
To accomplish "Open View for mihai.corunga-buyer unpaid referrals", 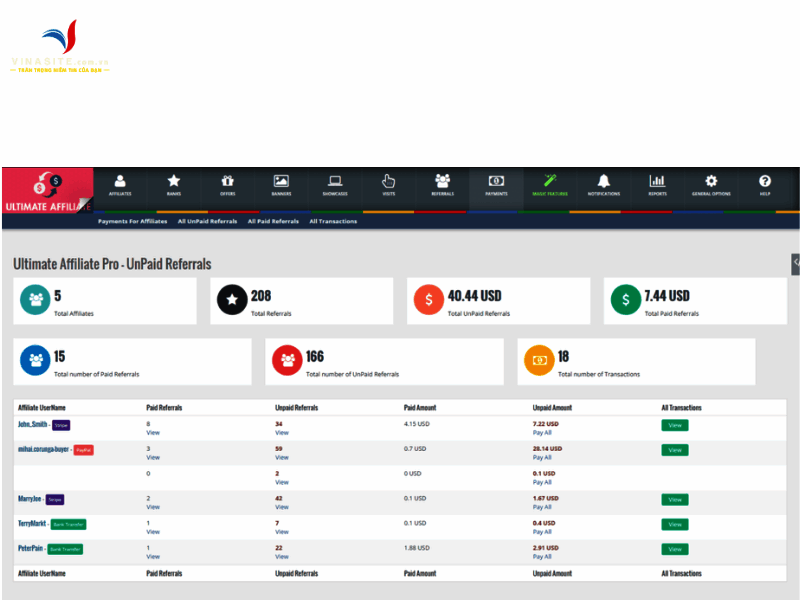I will (x=282, y=457).
